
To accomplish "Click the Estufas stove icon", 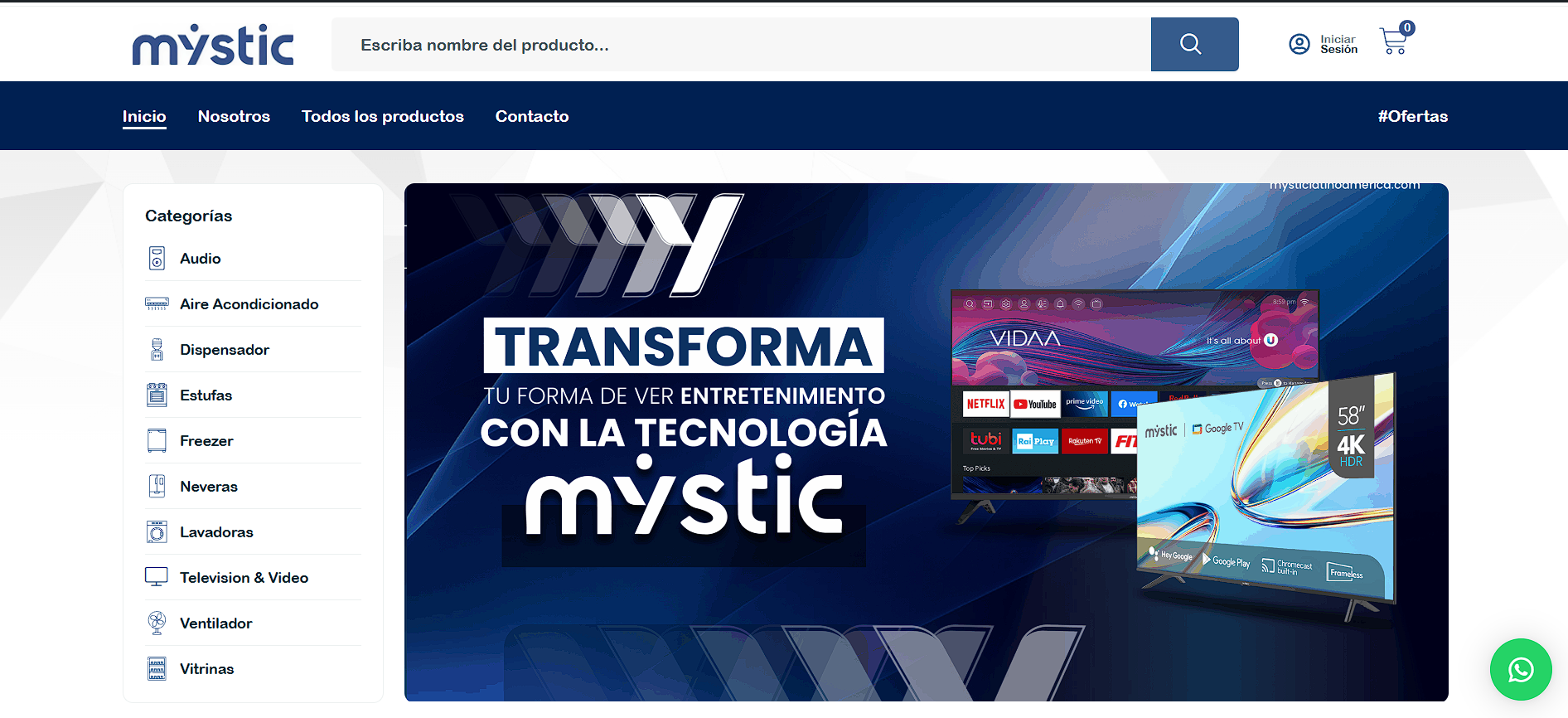I will tap(157, 395).
